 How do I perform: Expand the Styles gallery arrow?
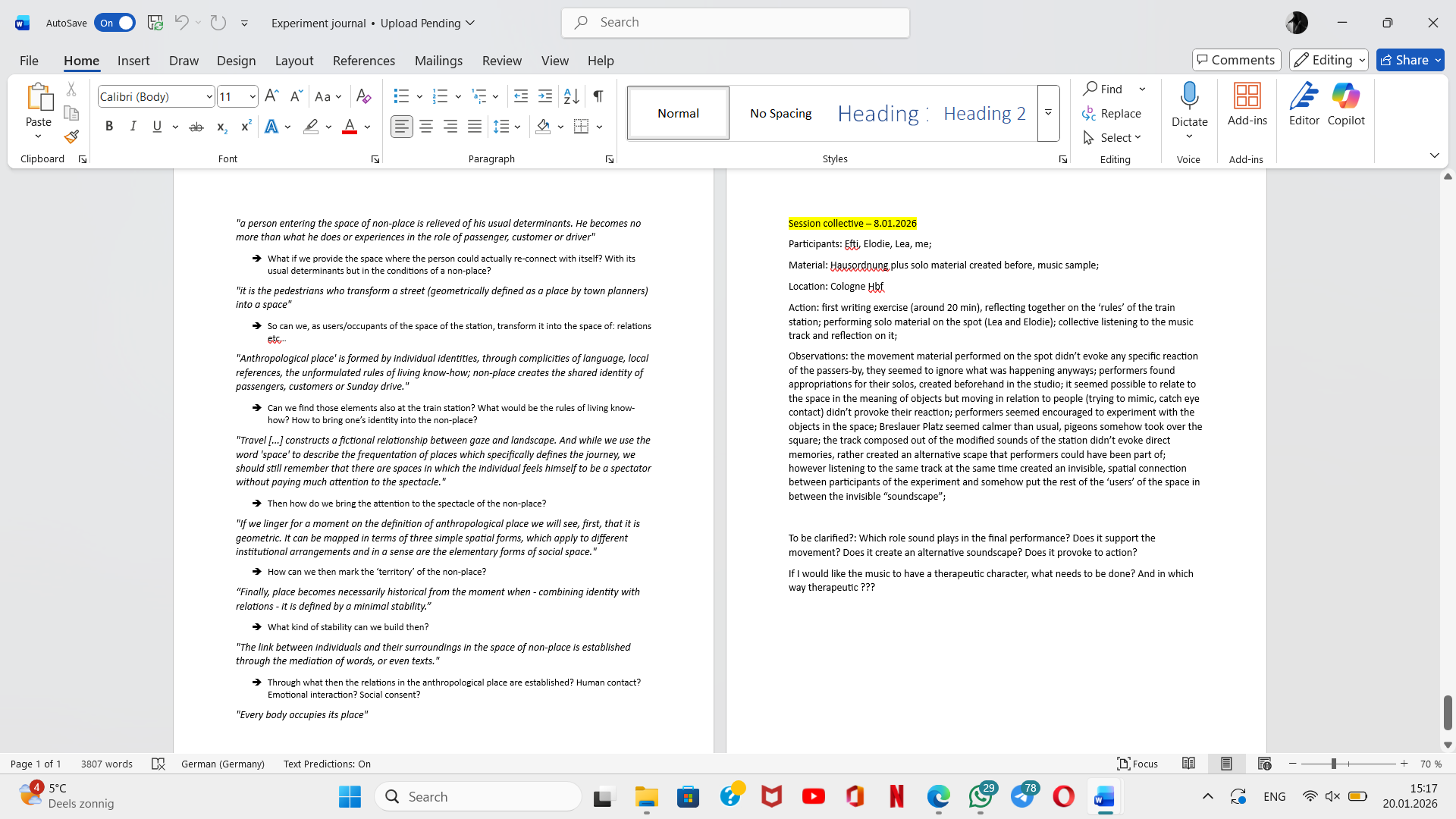click(x=1048, y=113)
